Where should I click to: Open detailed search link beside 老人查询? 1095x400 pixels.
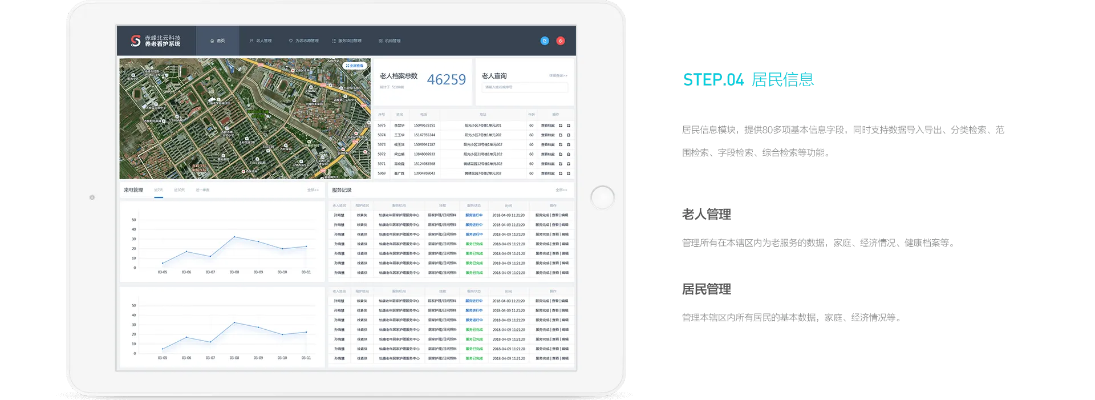click(559, 75)
